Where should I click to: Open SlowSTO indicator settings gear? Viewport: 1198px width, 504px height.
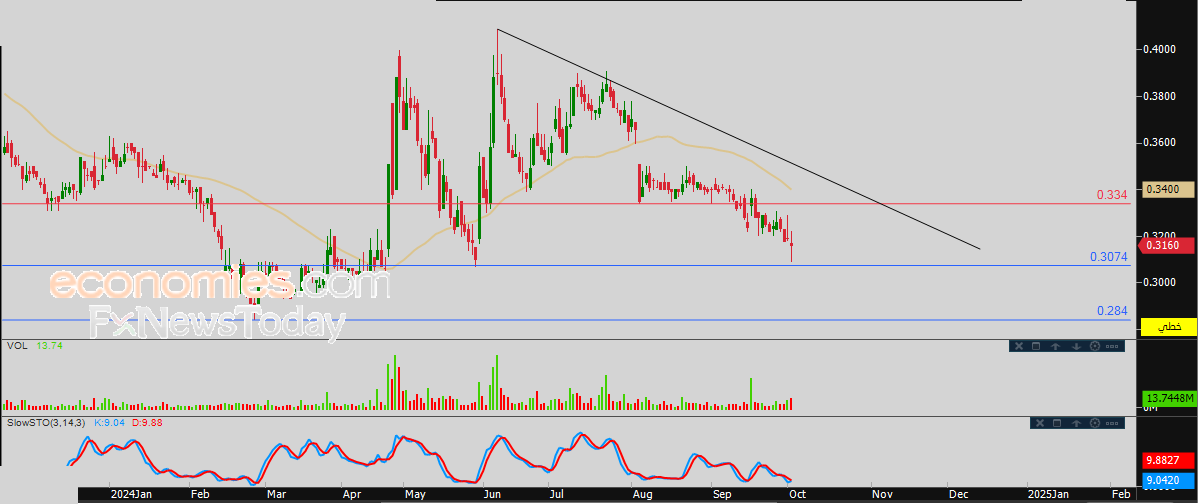click(1095, 423)
